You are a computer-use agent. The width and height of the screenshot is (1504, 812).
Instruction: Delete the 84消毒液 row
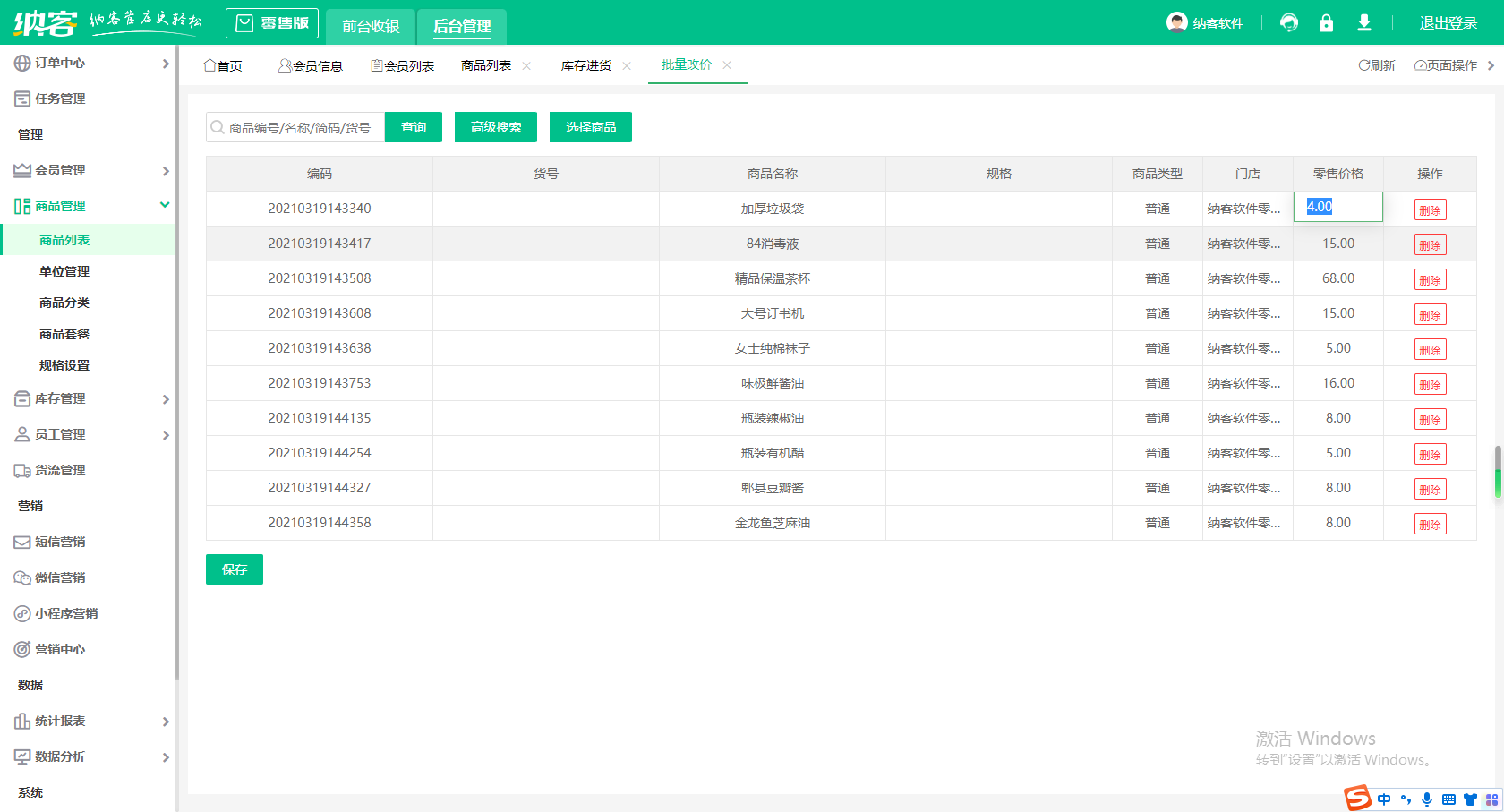[1430, 244]
